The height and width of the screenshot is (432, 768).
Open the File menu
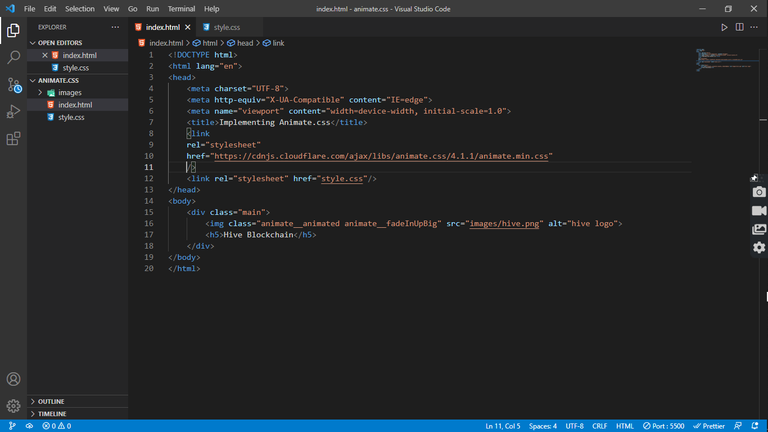(29, 9)
